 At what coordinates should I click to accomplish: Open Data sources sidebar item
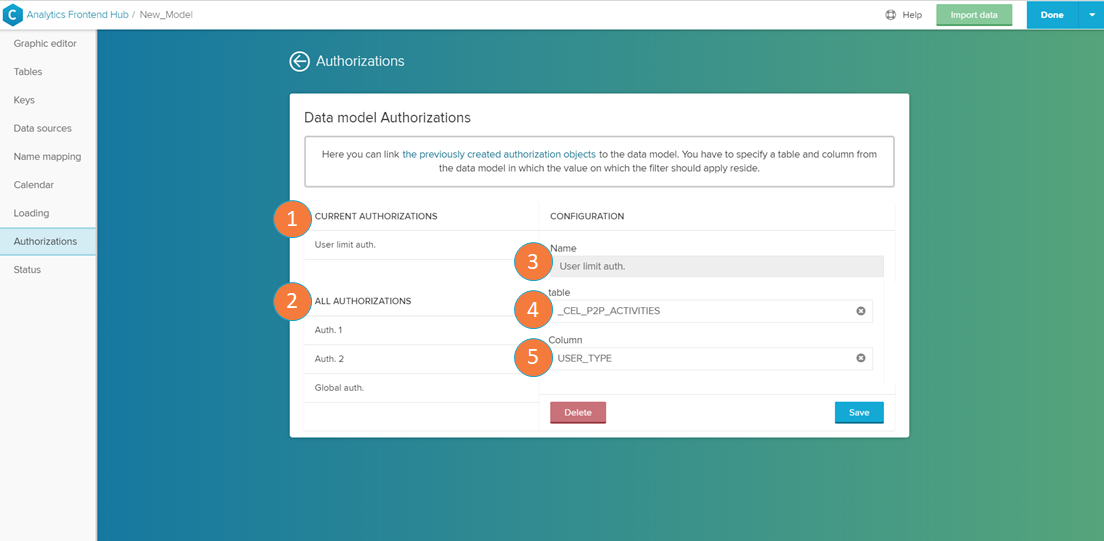[x=42, y=129]
